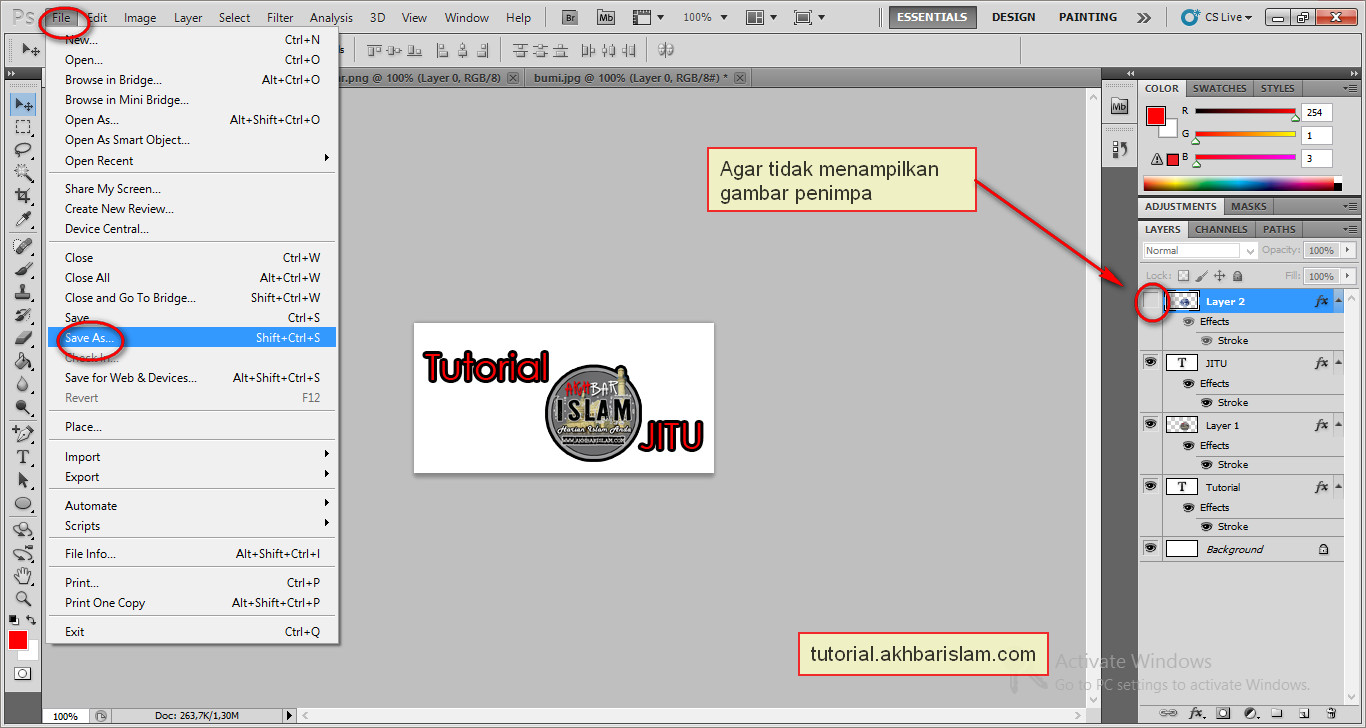Collapse JITU layer effects list

pos(1338,363)
